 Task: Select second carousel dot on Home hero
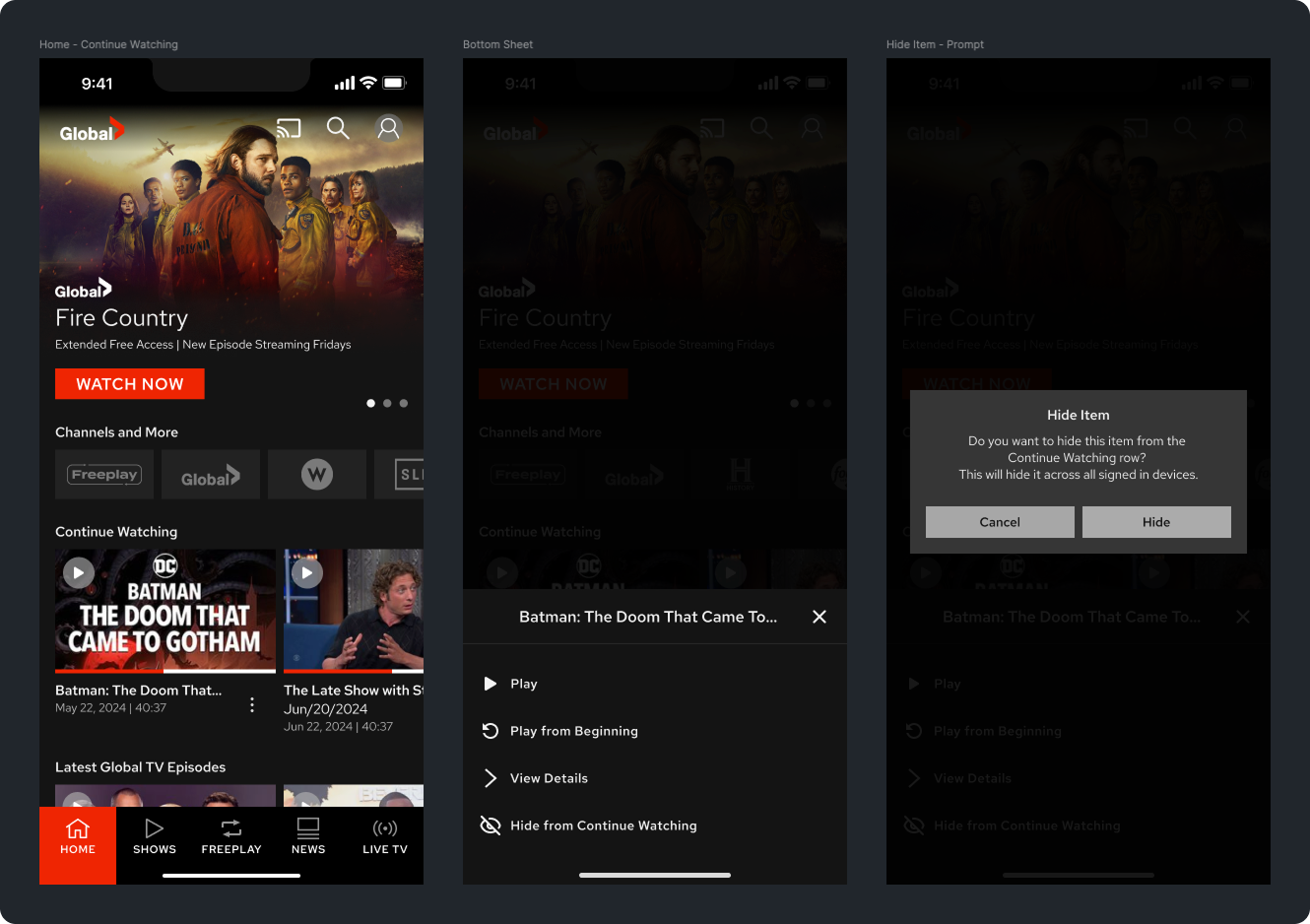[387, 403]
